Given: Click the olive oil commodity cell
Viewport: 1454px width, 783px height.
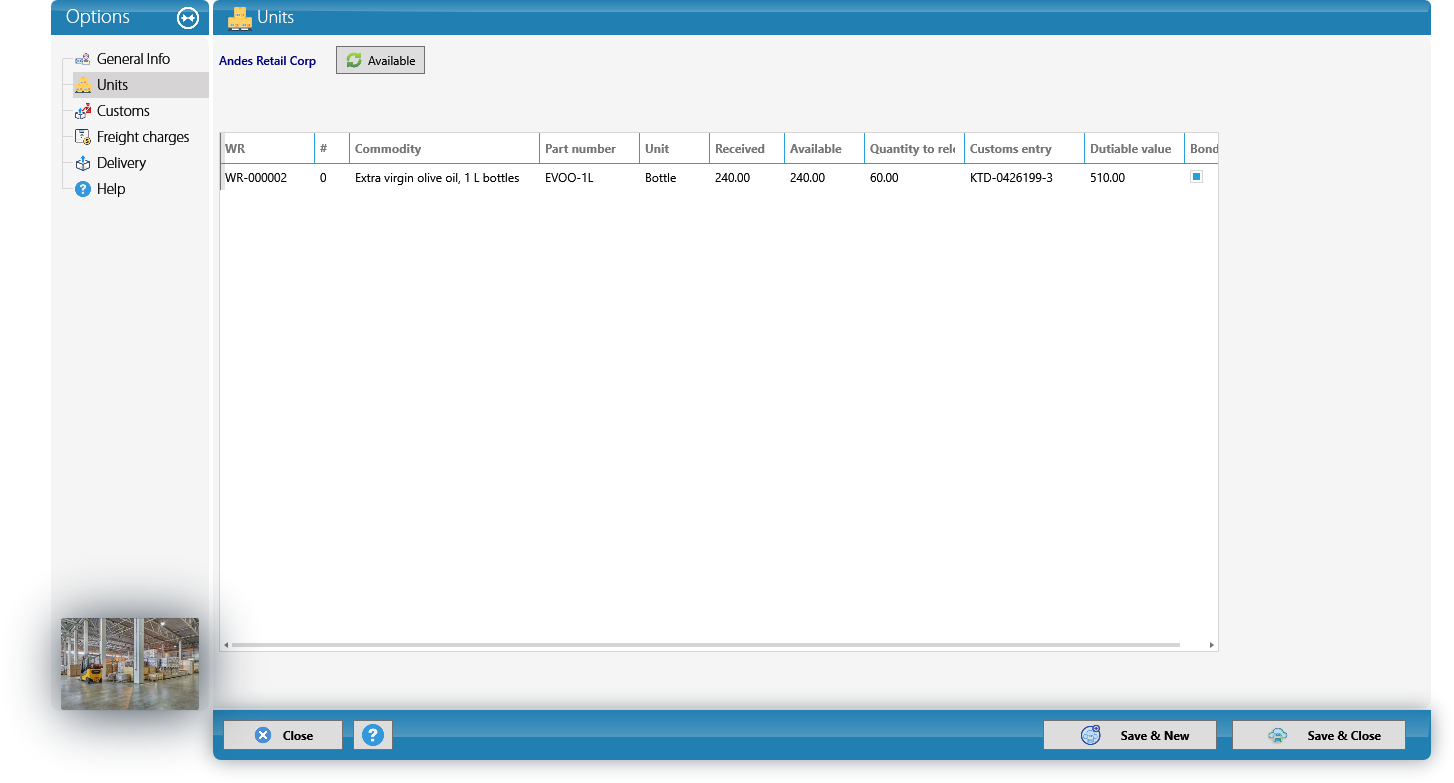Looking at the screenshot, I should pyautogui.click(x=444, y=178).
